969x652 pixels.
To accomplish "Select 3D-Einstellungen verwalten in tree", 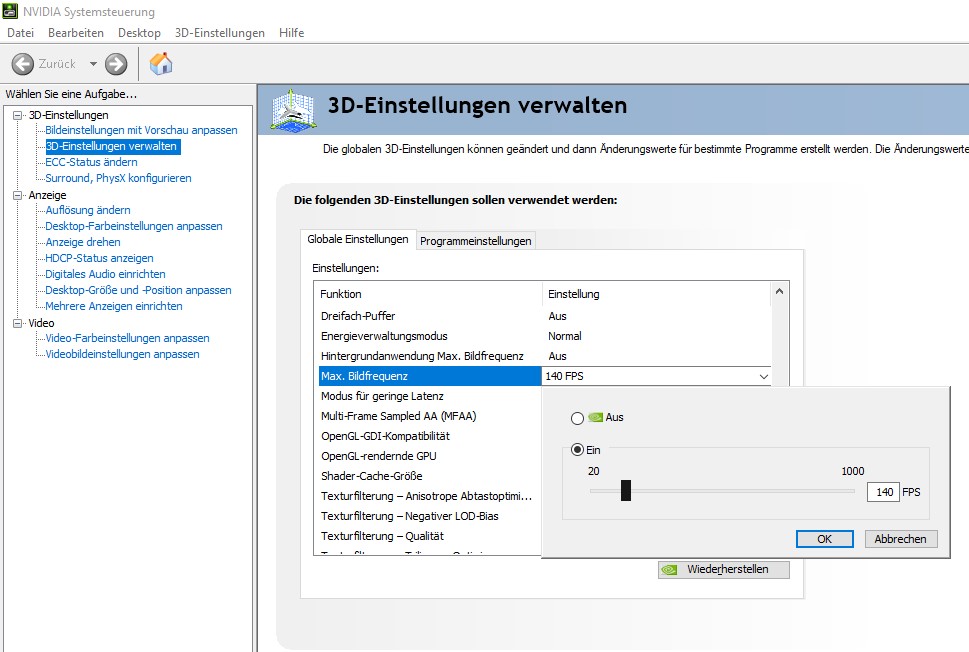I will tap(111, 146).
